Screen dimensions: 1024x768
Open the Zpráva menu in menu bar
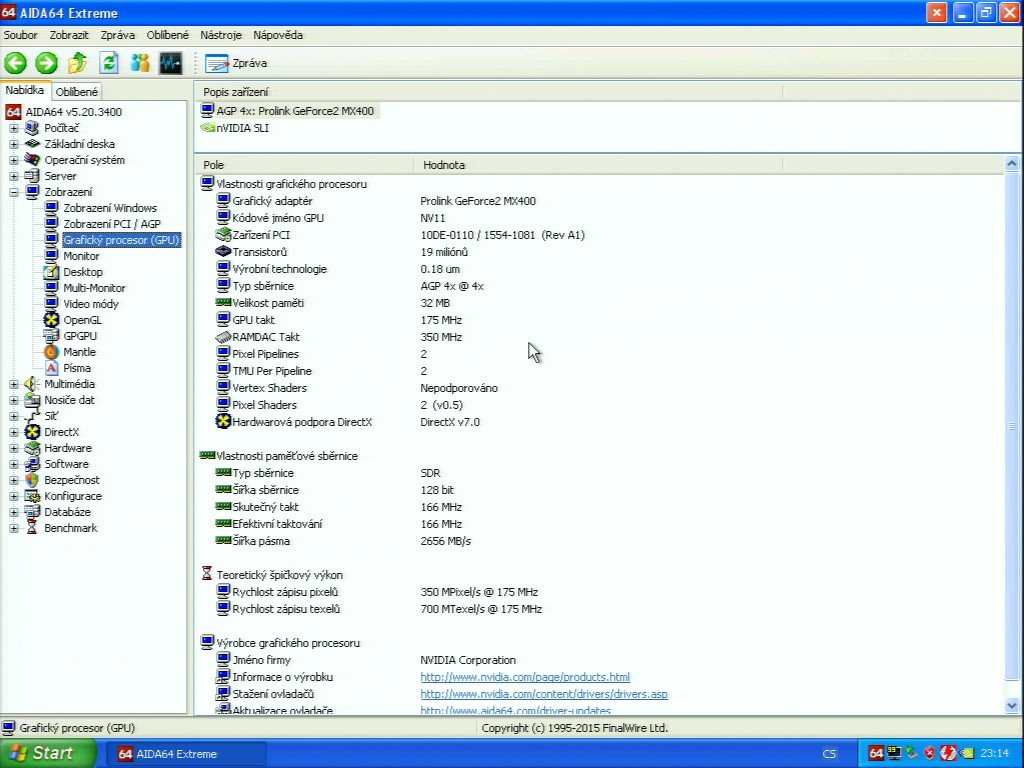pyautogui.click(x=118, y=35)
